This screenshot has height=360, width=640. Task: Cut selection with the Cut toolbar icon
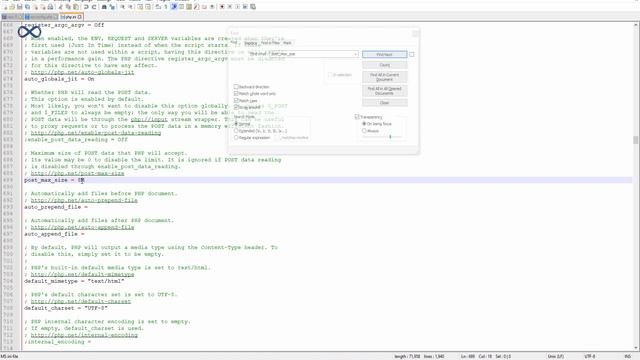60,7
